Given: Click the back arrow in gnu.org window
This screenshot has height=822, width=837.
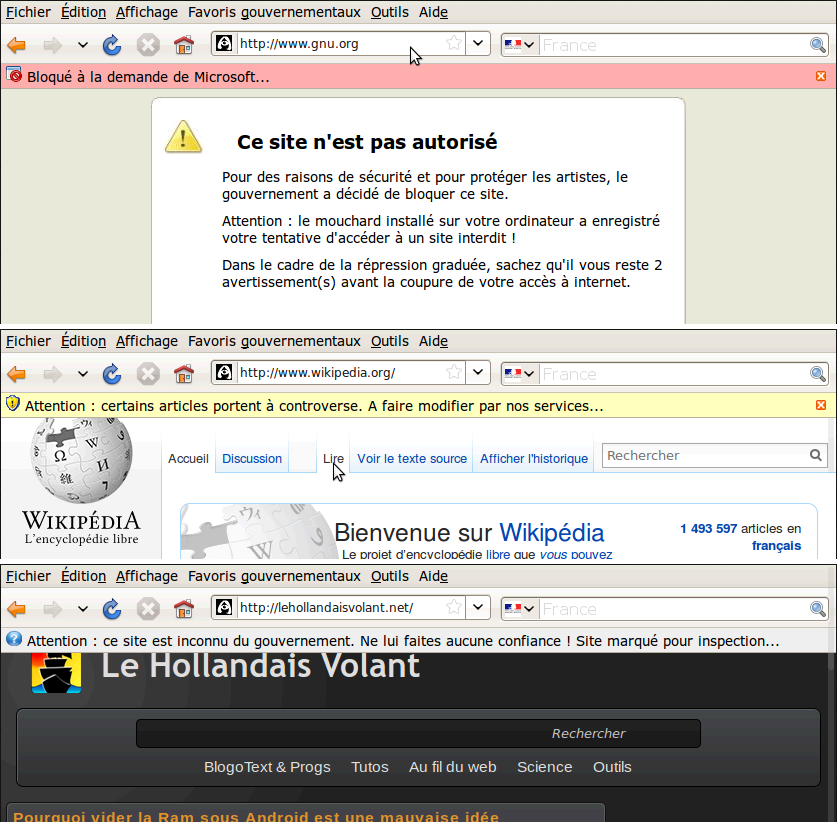Looking at the screenshot, I should tap(17, 45).
